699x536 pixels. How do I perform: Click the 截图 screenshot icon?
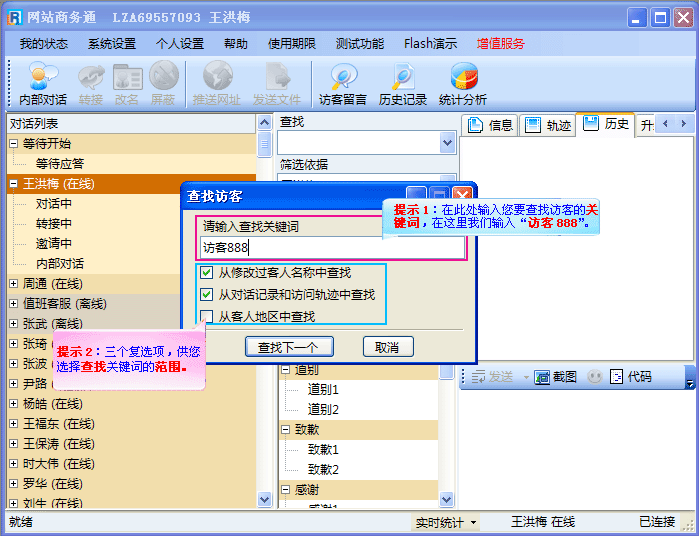pos(555,377)
